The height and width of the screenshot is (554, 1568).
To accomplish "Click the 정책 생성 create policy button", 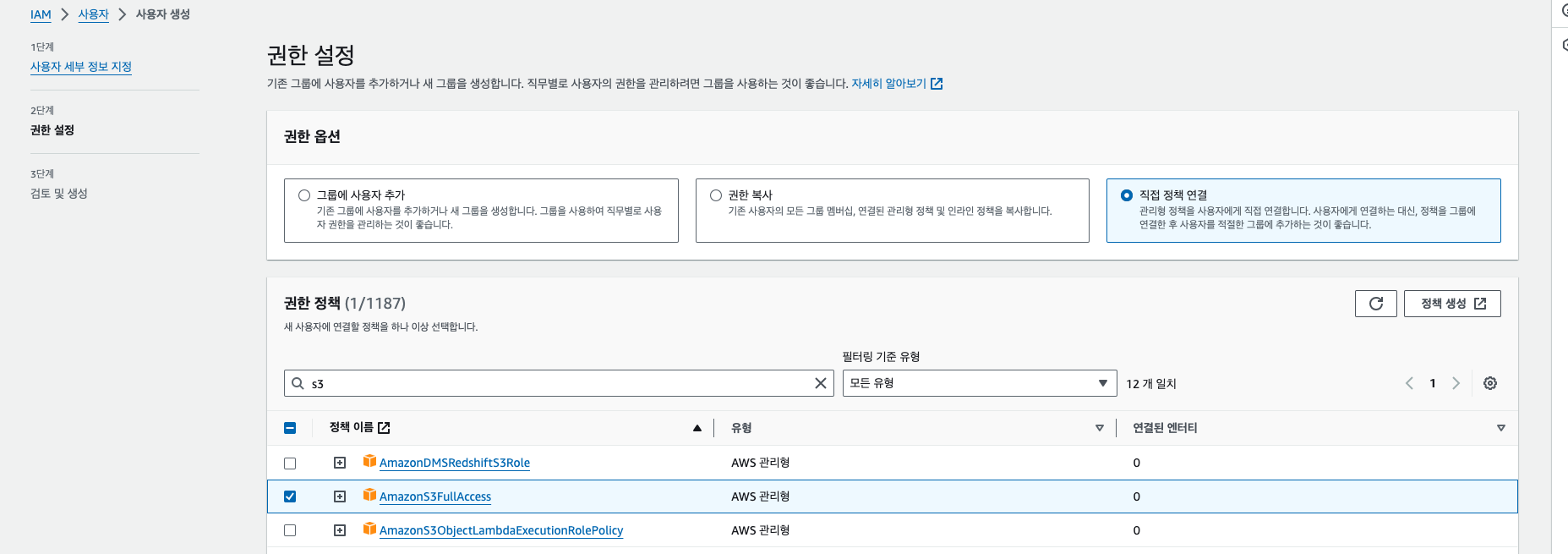I will [1452, 304].
